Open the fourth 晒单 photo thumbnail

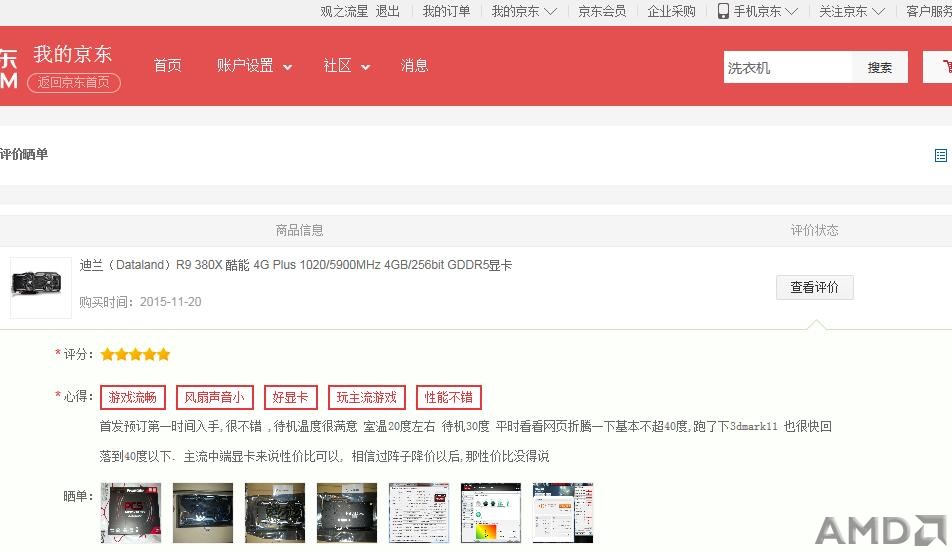(347, 513)
